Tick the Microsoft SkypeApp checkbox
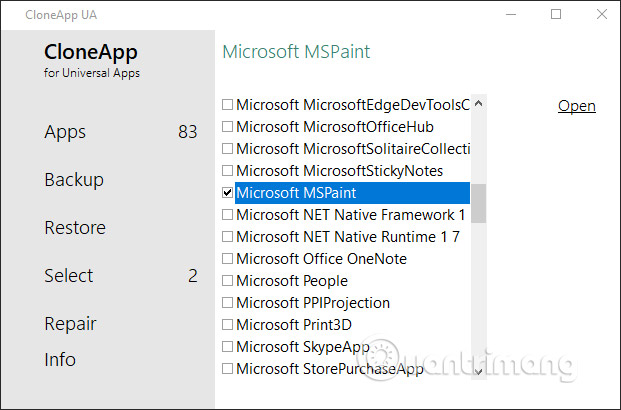The width and height of the screenshot is (621, 410). (227, 347)
